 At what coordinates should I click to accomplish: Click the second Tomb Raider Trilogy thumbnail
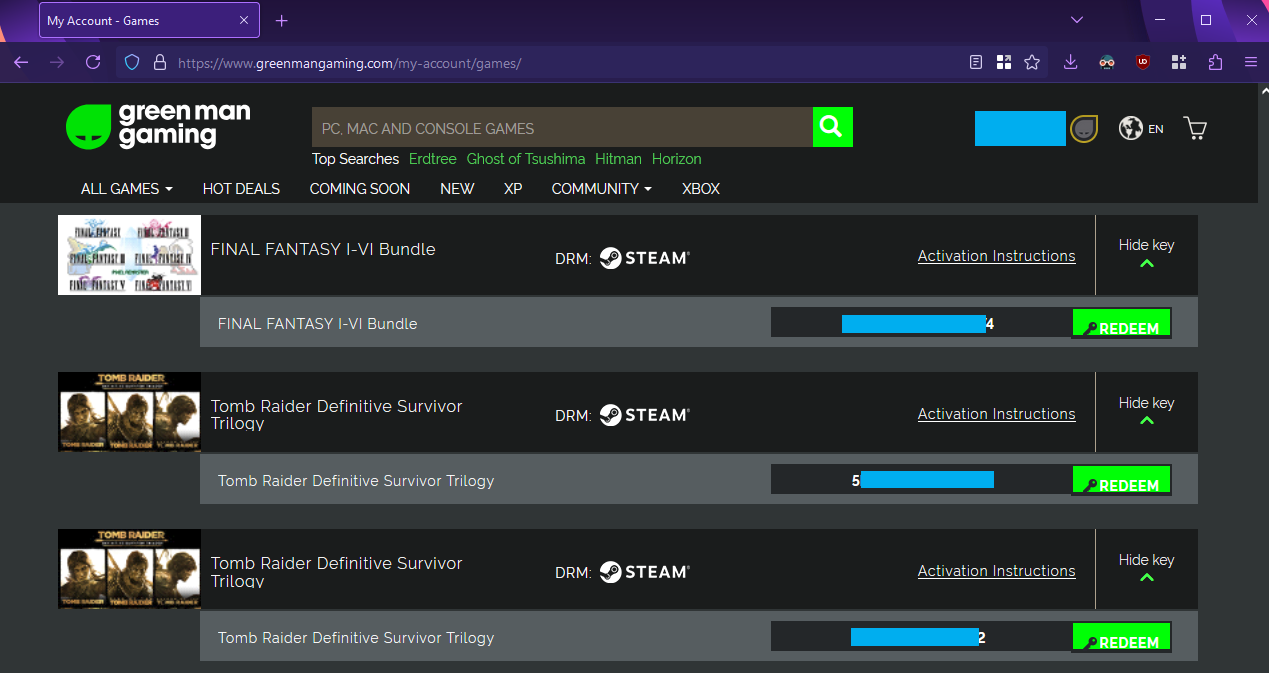129,569
